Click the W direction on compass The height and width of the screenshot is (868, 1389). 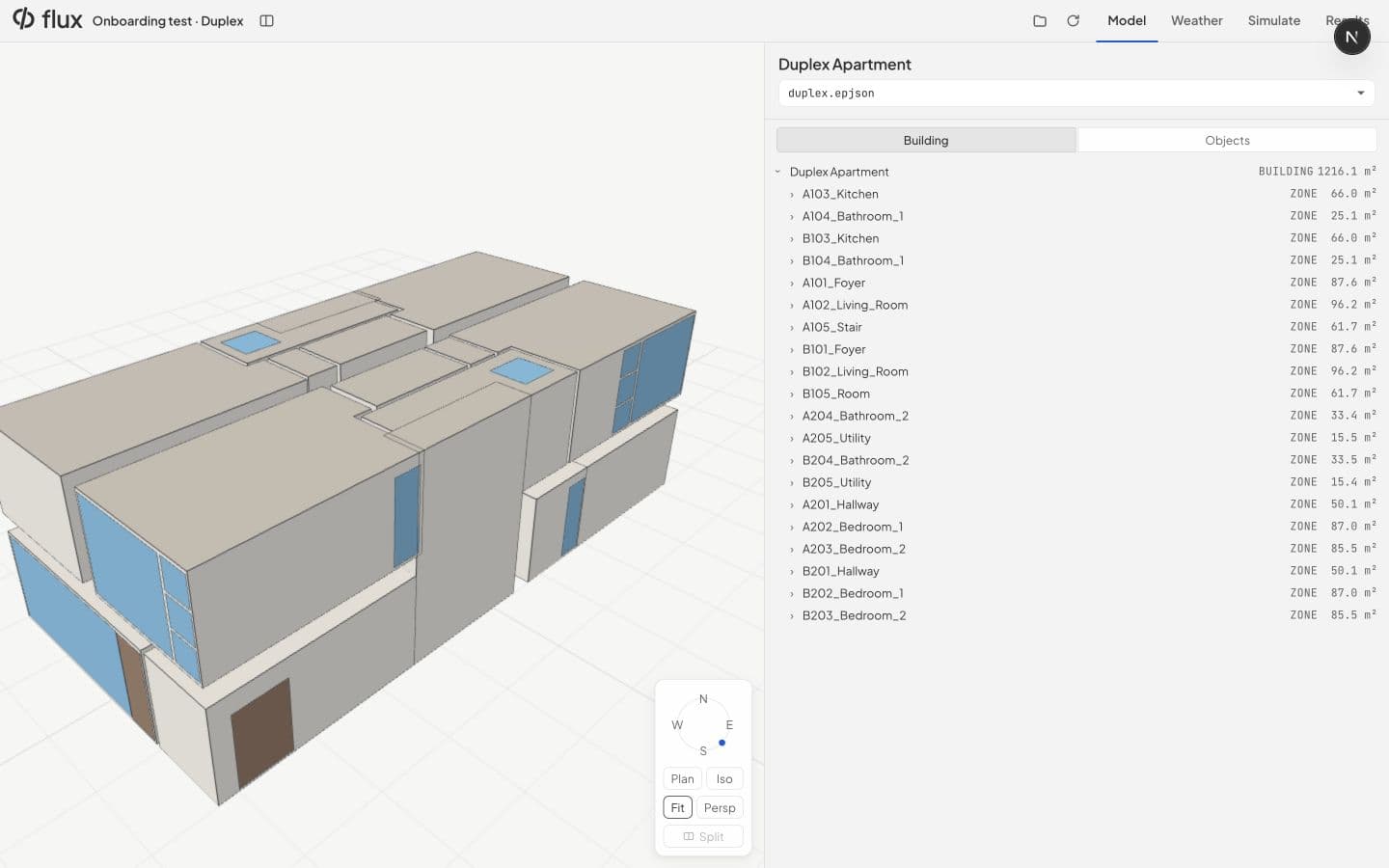(x=677, y=724)
